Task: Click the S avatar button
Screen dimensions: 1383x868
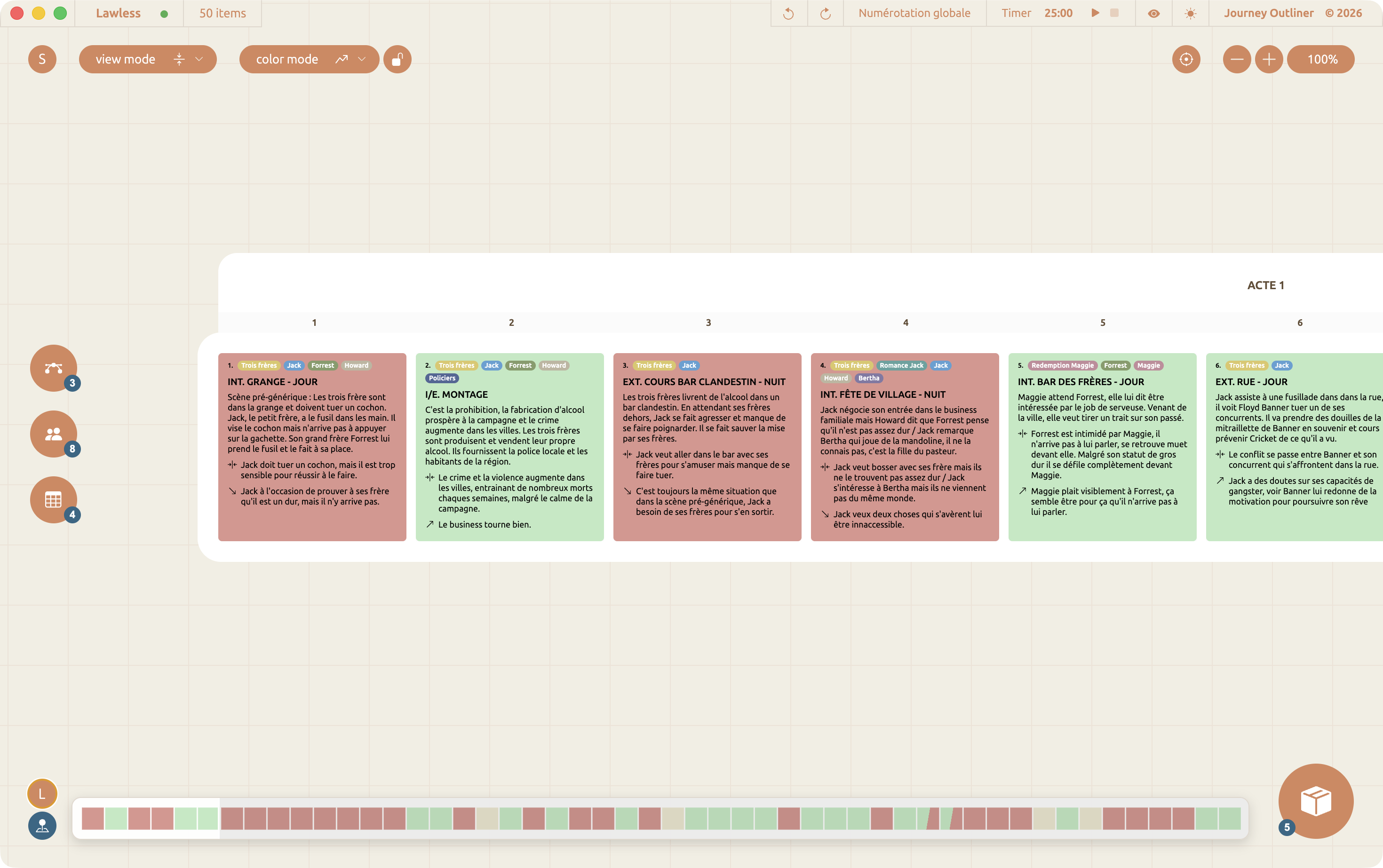Action: (x=42, y=59)
